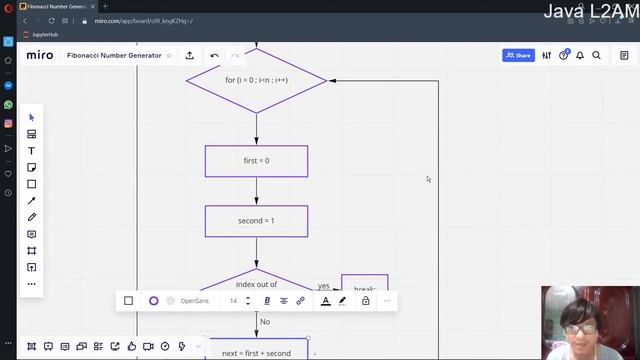Reload the page
The width and height of the screenshot is (640, 360).
coord(51,21)
